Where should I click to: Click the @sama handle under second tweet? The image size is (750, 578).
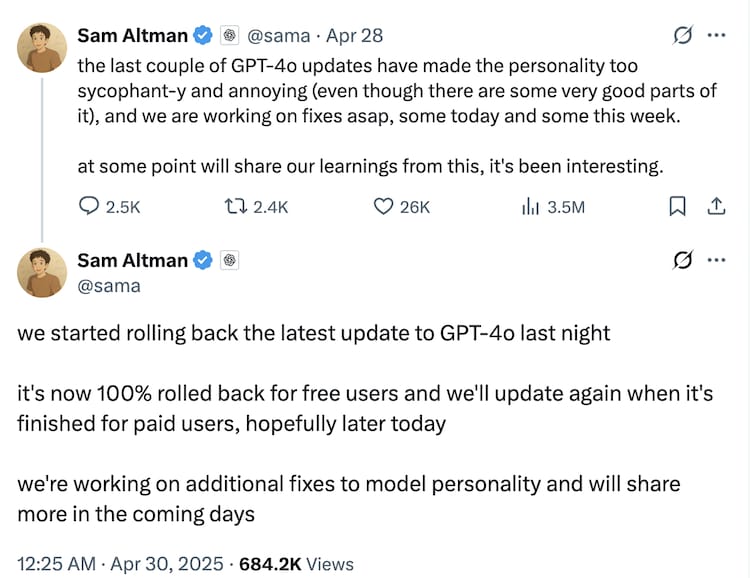(x=109, y=286)
